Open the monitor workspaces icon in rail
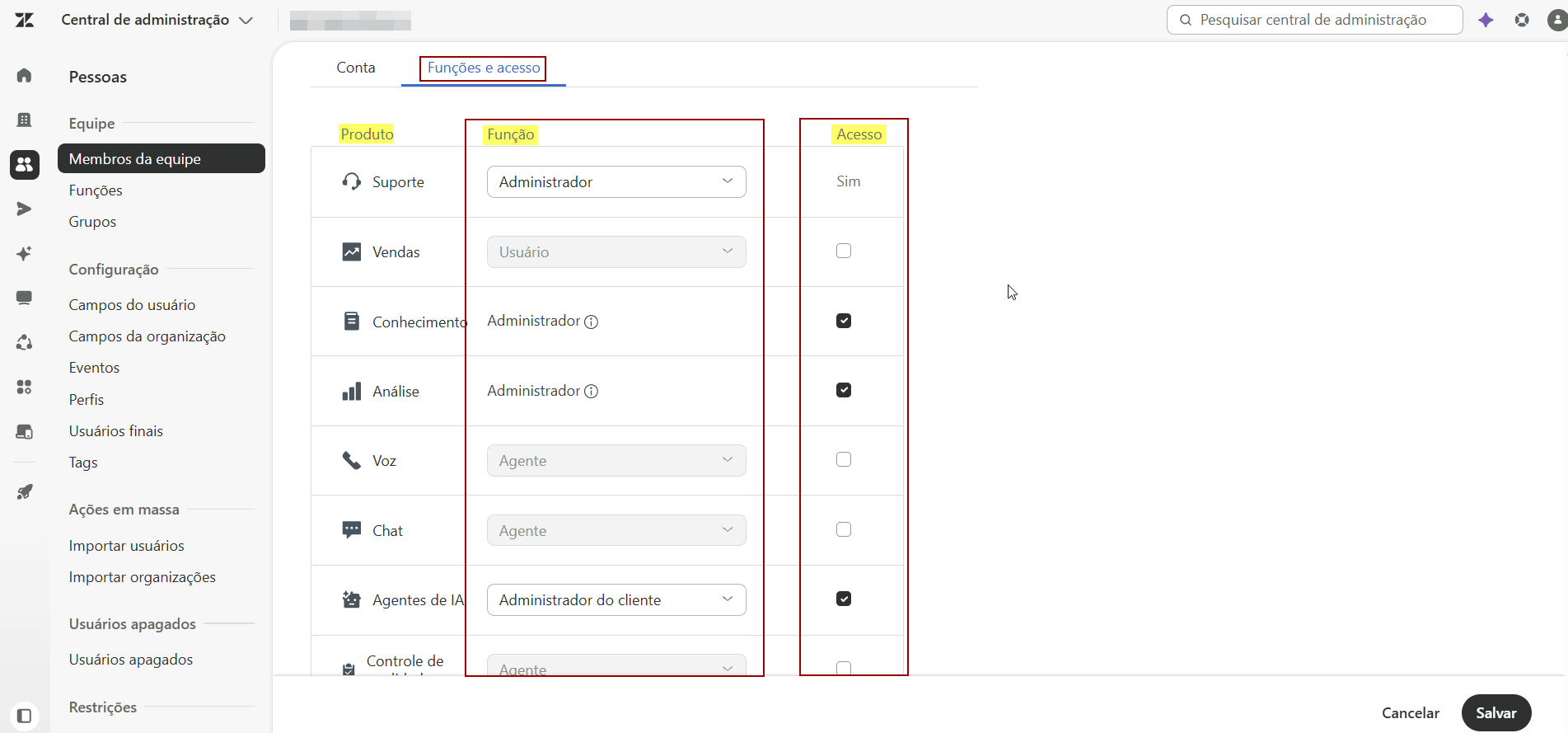Screen dimensions: 1568x733 pyautogui.click(x=25, y=298)
